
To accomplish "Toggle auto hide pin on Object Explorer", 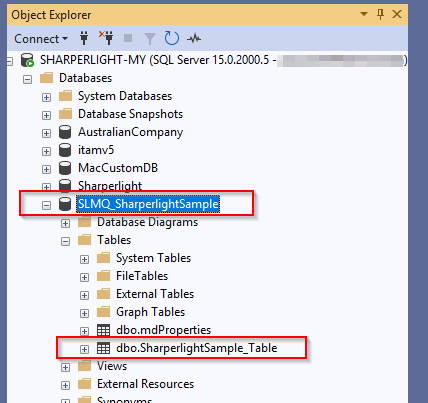I will [380, 14].
